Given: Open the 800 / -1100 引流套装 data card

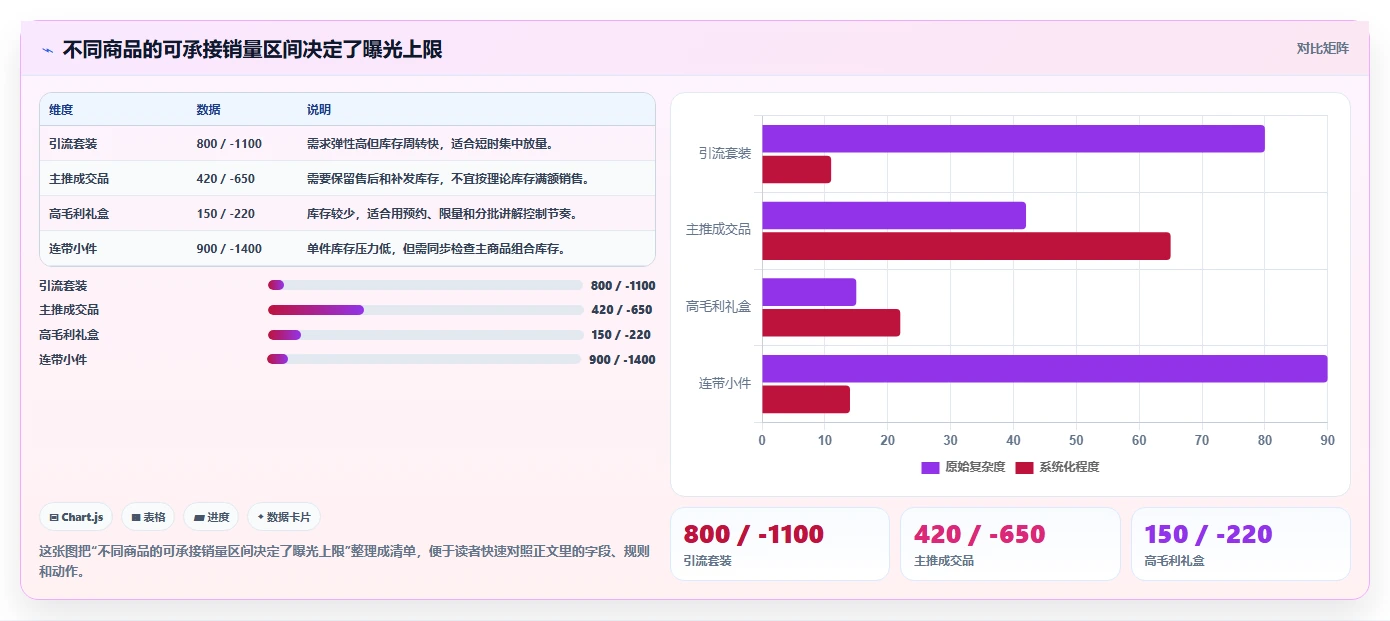Looking at the screenshot, I should tap(780, 544).
